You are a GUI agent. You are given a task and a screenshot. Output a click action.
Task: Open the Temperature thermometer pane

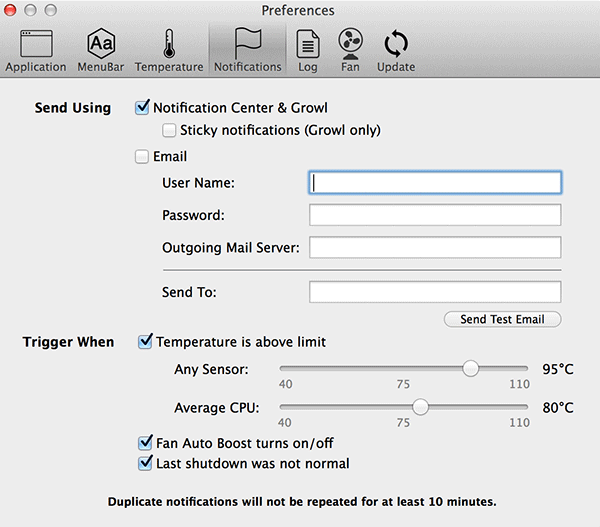point(169,50)
